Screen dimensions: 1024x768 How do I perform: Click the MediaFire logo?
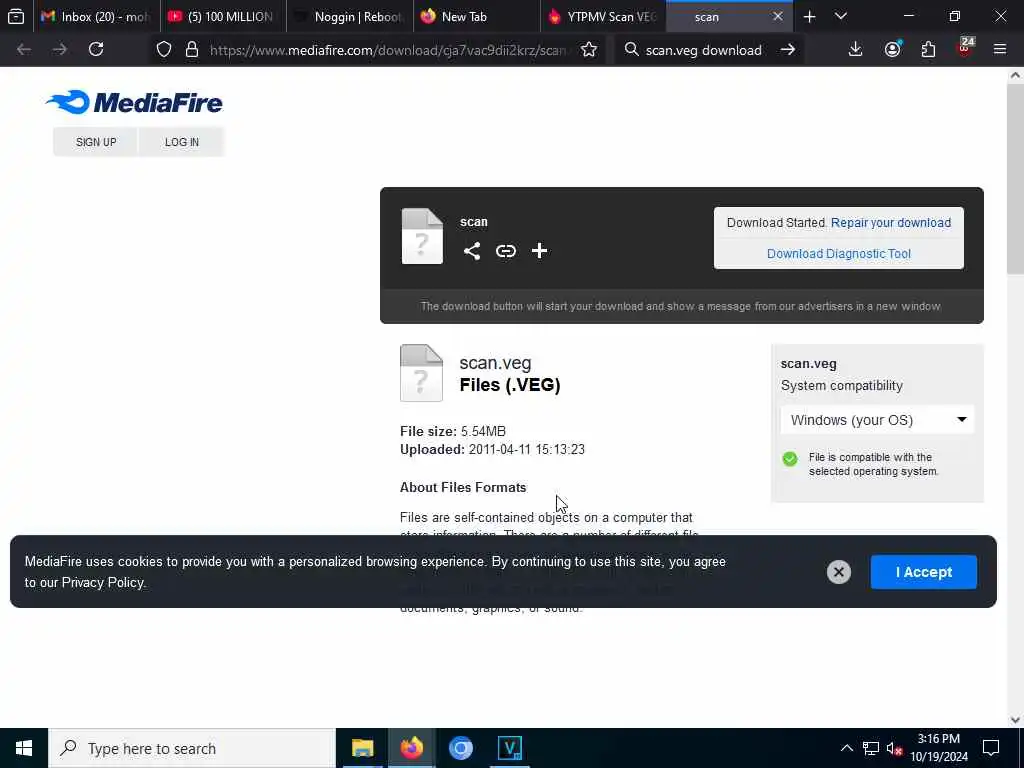tap(134, 103)
